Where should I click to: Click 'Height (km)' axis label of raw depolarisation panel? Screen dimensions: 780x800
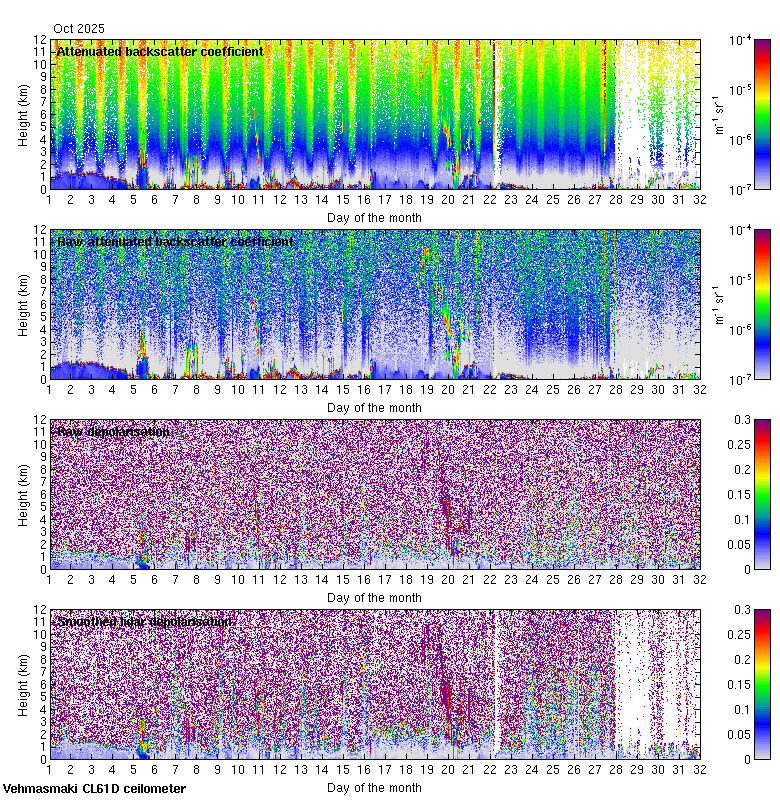point(23,495)
